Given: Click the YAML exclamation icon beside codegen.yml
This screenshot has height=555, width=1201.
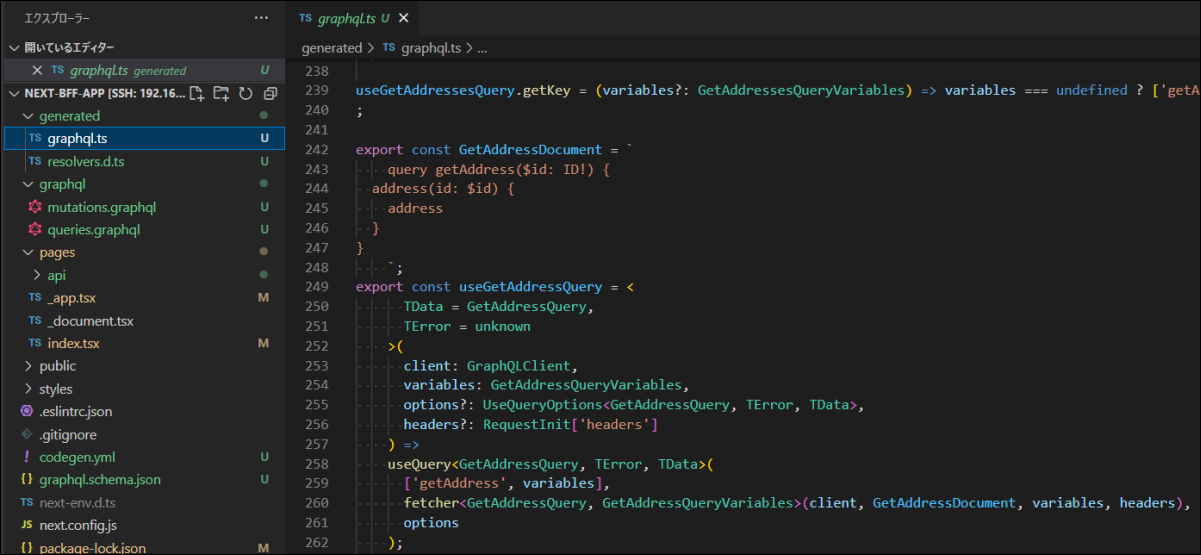Looking at the screenshot, I should (x=27, y=457).
